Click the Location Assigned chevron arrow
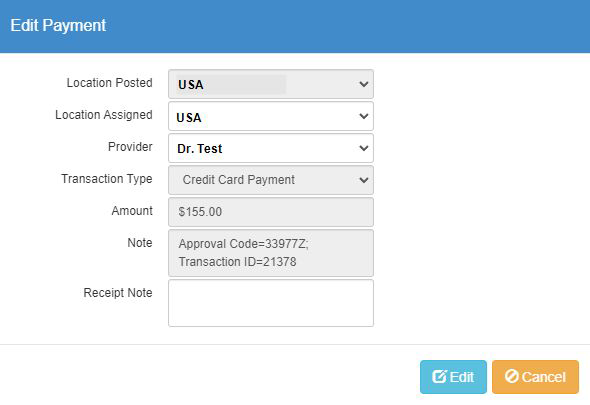Screen dimensions: 590x405 pyautogui.click(x=363, y=116)
